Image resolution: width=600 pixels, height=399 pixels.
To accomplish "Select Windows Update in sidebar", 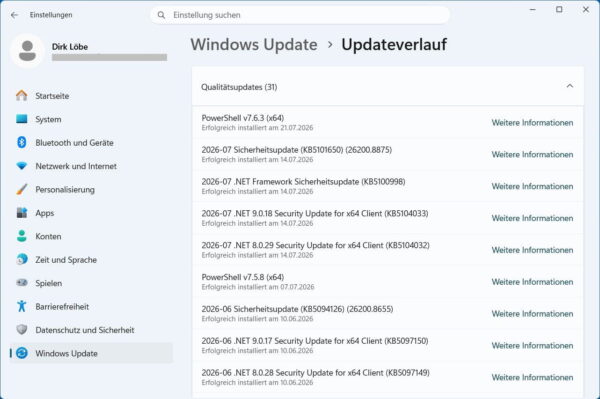I will [x=91, y=353].
